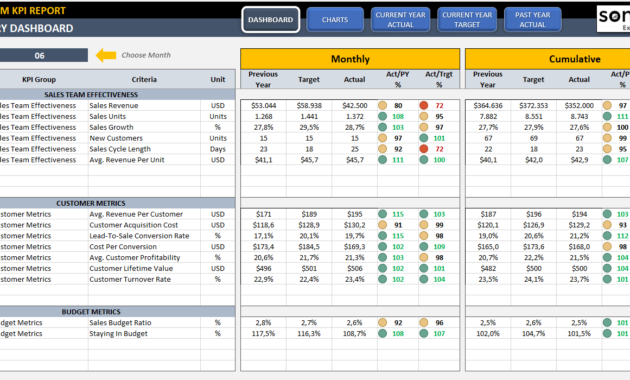The image size is (630, 380).
Task: Click the yellow dot in Sales Units' Monthly Act/Trgt cell
Action: [x=423, y=116]
